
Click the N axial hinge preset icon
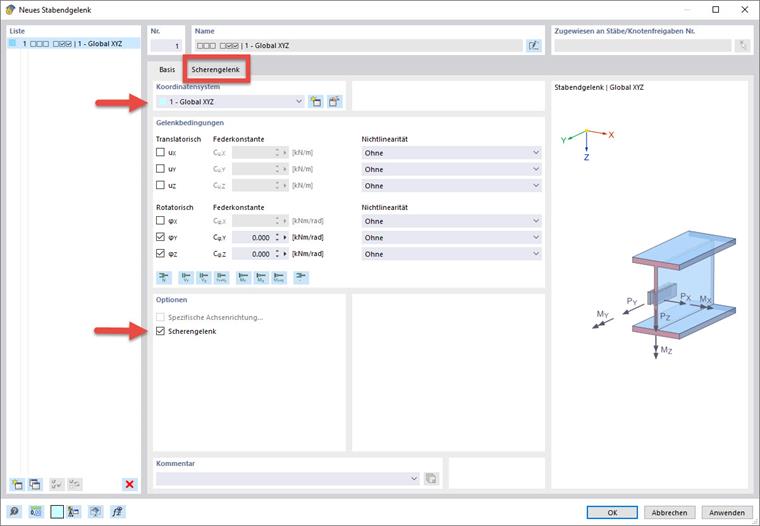tap(164, 278)
